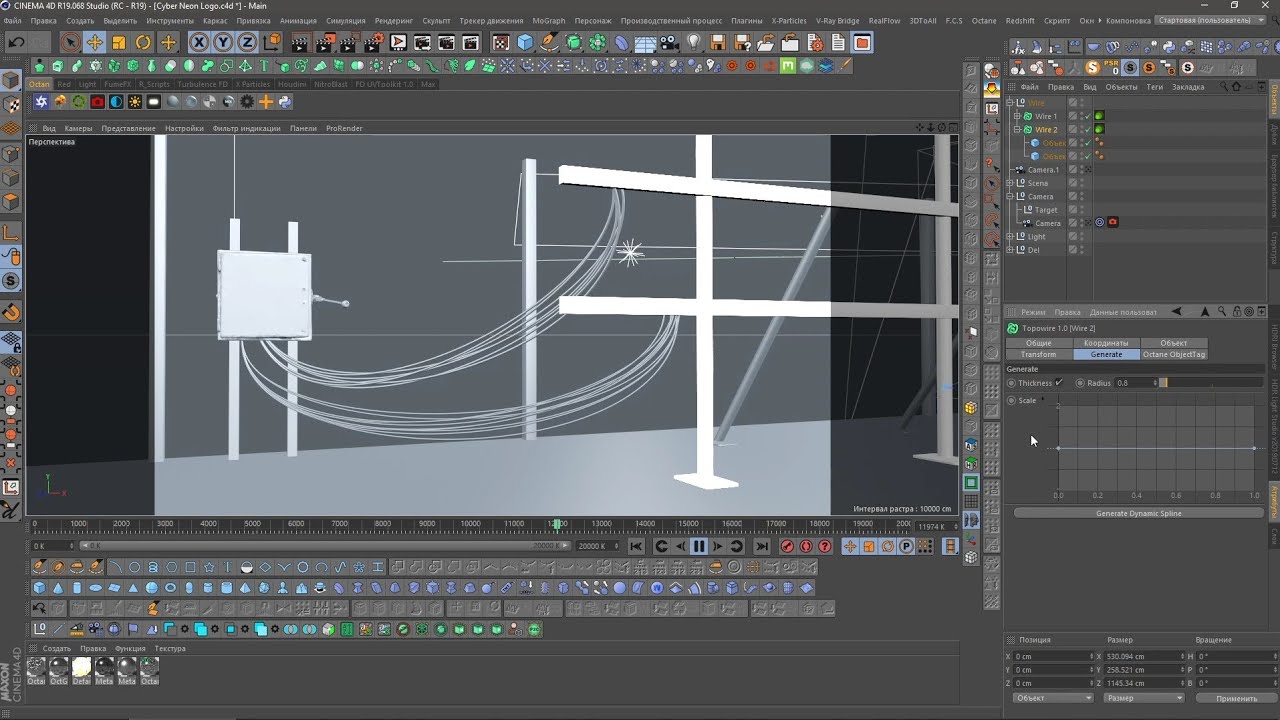Select the white Defa material thumbnail

(81, 668)
